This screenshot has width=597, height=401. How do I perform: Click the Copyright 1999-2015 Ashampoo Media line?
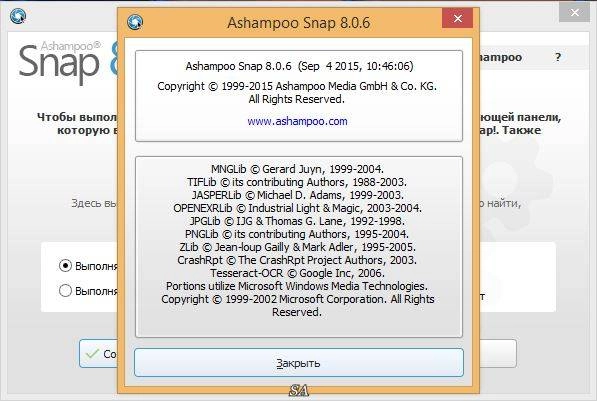coord(297,86)
